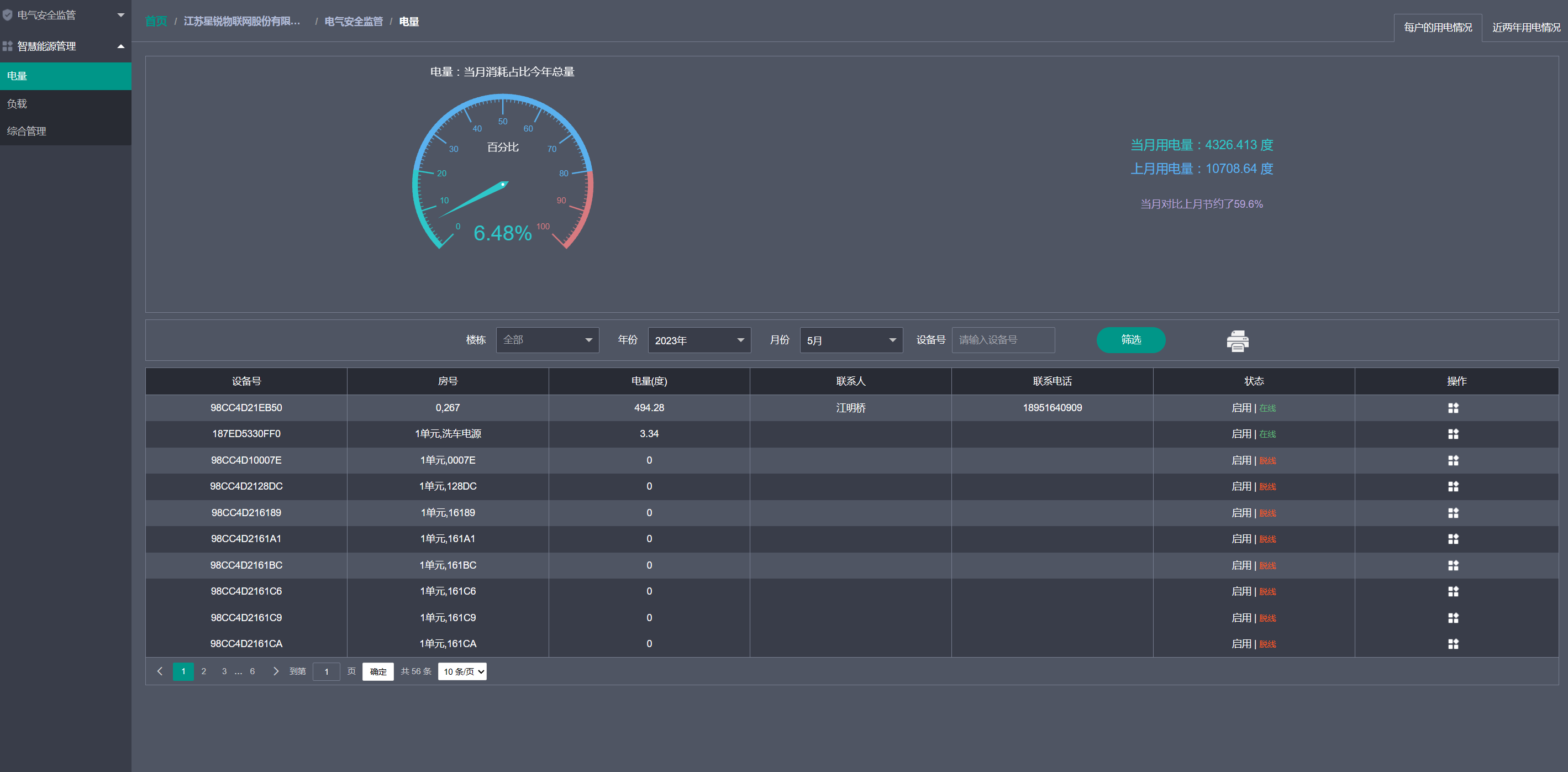Screen dimensions: 1568x772
Task: Select 综合管理 in the sidebar
Action: 66,131
